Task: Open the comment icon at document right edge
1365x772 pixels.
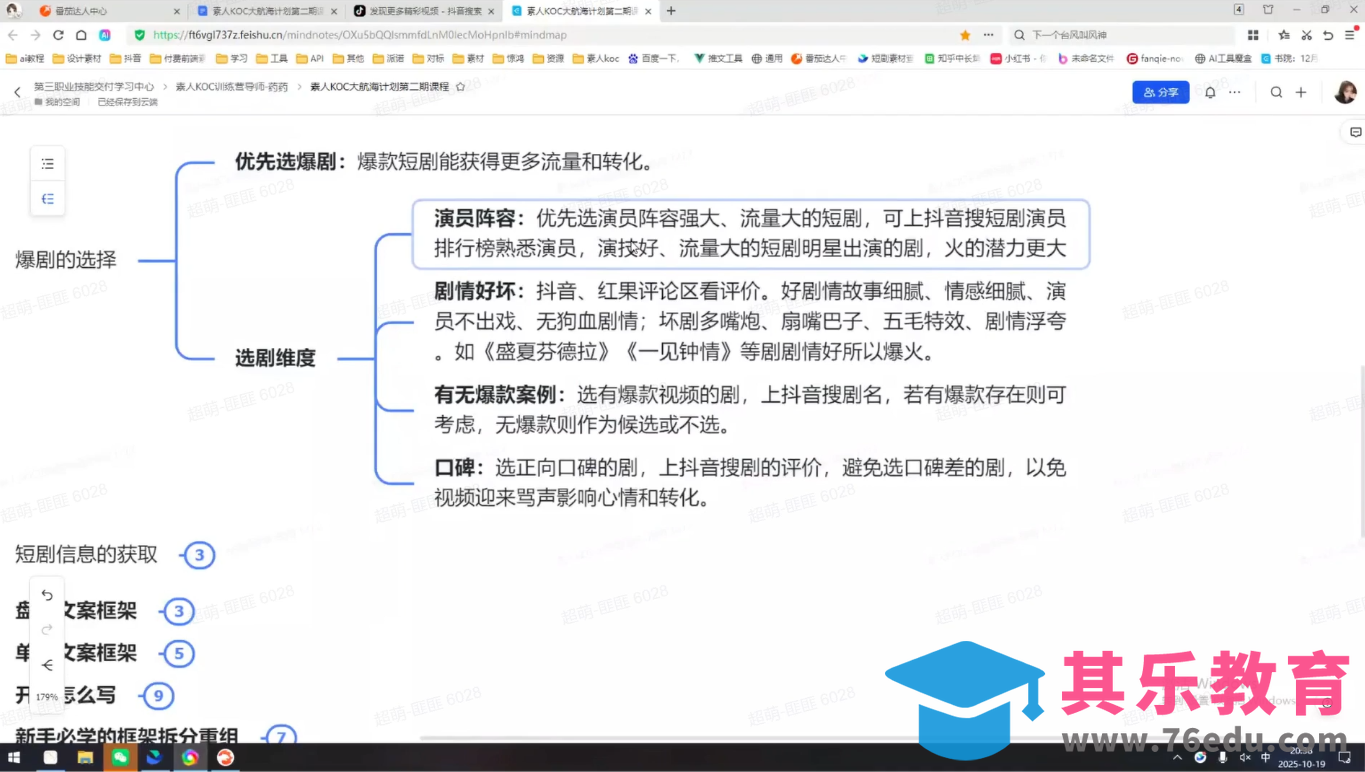Action: [1355, 131]
